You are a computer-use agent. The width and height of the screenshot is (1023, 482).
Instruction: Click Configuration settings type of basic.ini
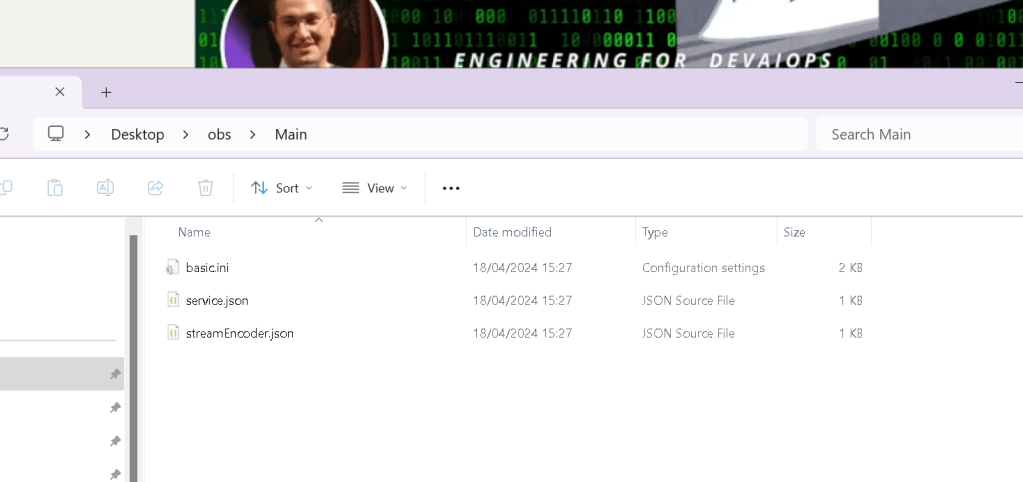[703, 267]
